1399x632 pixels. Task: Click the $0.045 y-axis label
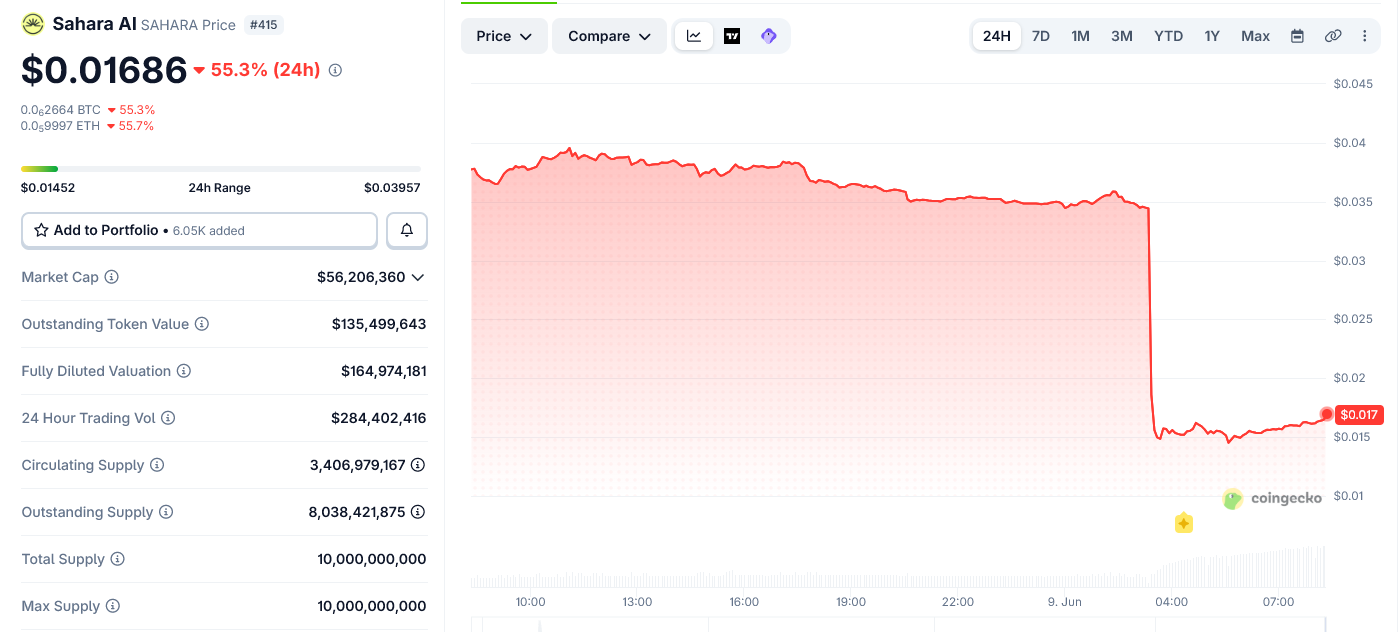[1353, 84]
